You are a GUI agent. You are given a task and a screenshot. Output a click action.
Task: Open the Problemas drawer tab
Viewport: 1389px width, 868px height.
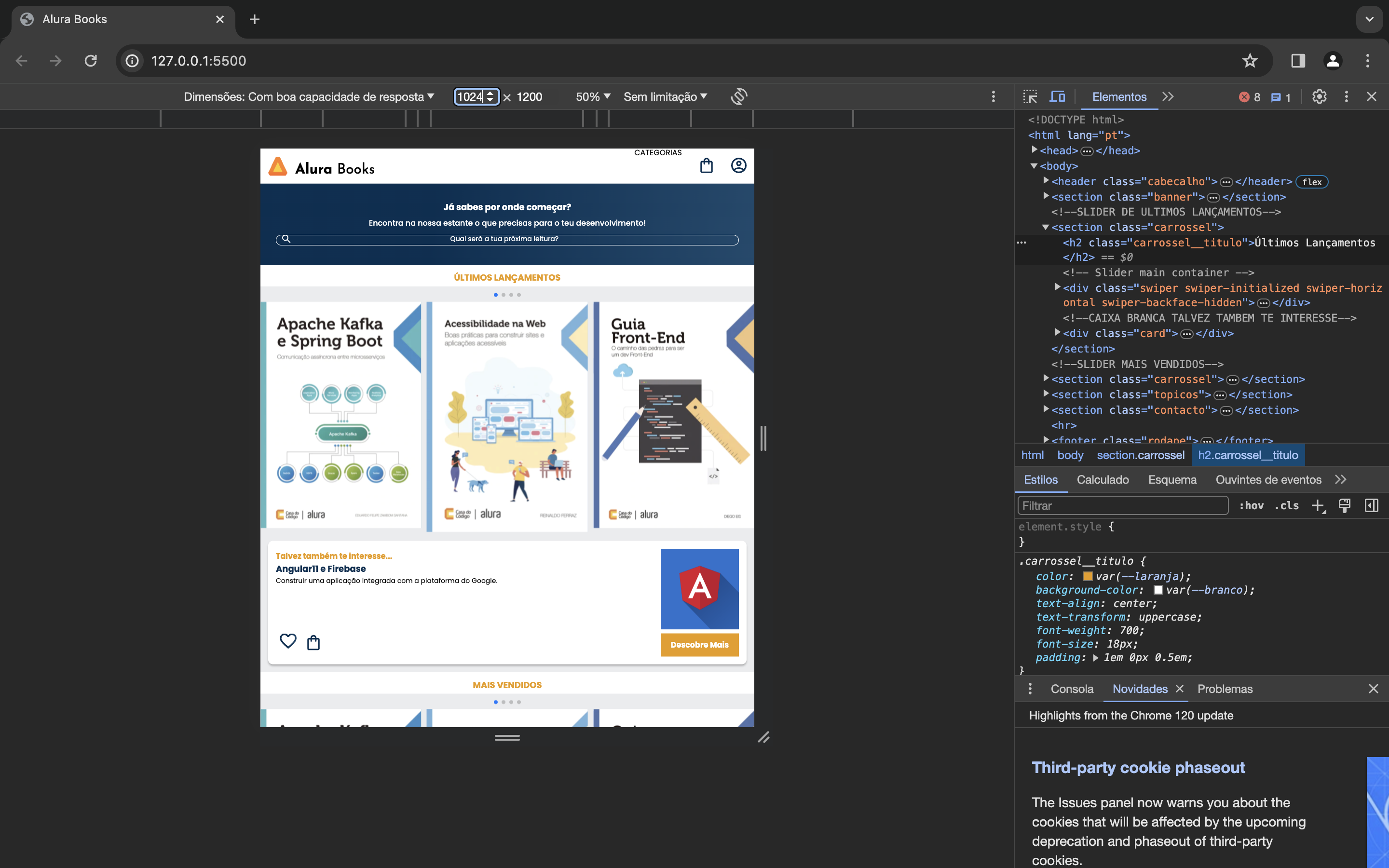[x=1225, y=688]
